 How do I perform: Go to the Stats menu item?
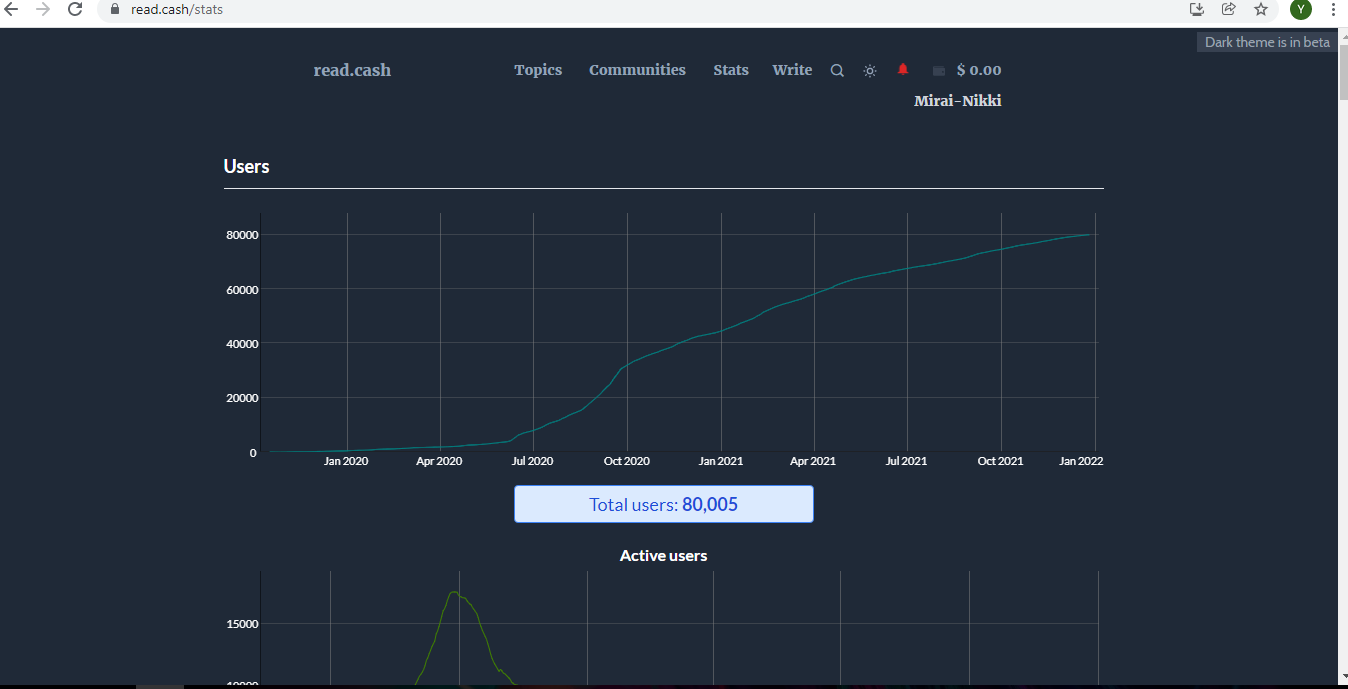(731, 70)
